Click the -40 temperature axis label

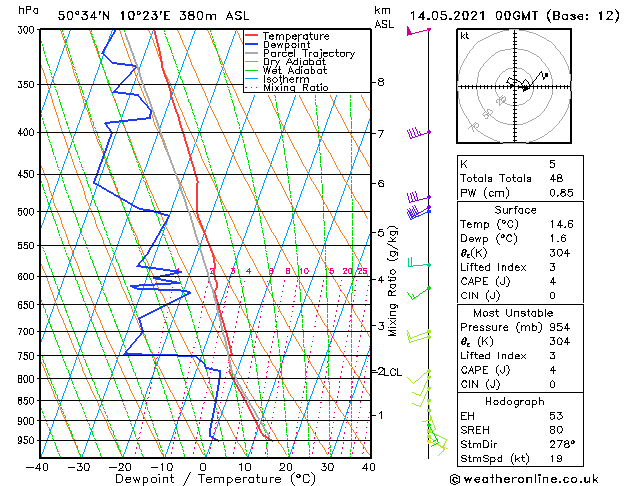[x=37, y=467]
